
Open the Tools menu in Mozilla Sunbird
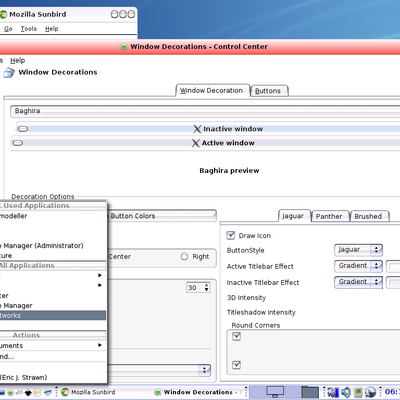(29, 29)
